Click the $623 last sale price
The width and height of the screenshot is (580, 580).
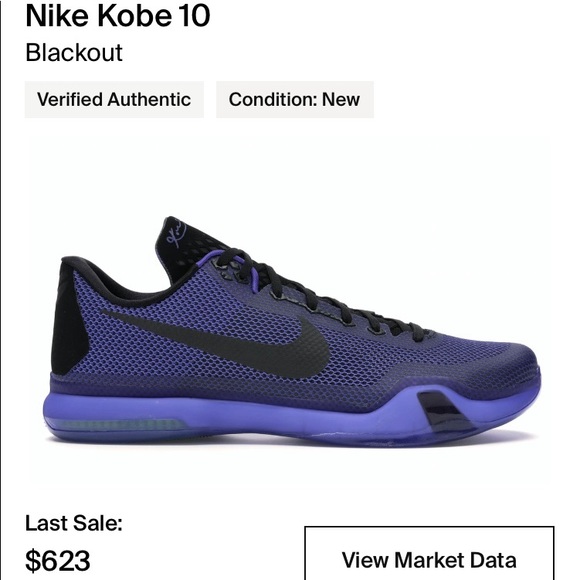(57, 561)
